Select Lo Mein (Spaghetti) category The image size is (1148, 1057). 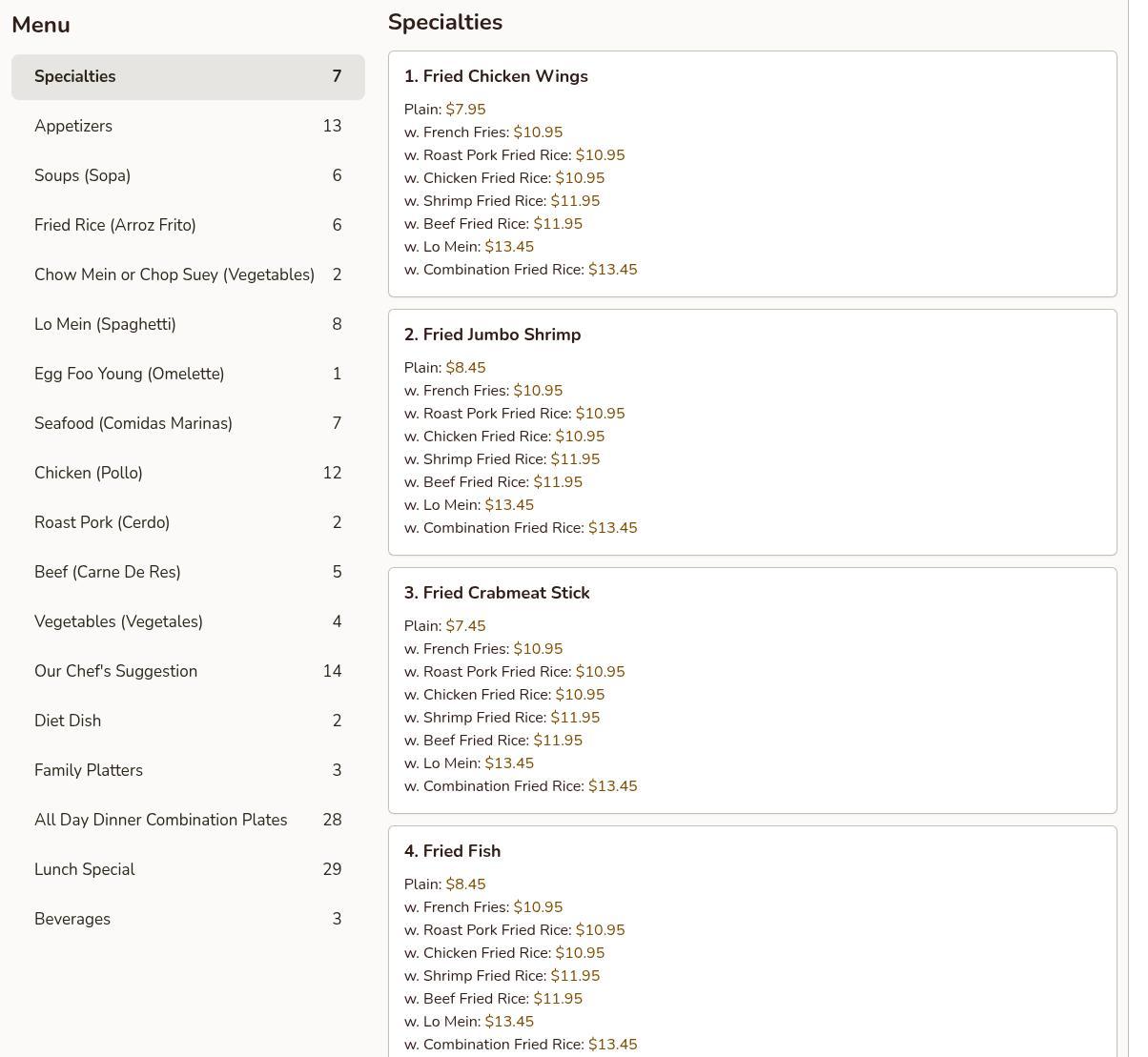188,325
